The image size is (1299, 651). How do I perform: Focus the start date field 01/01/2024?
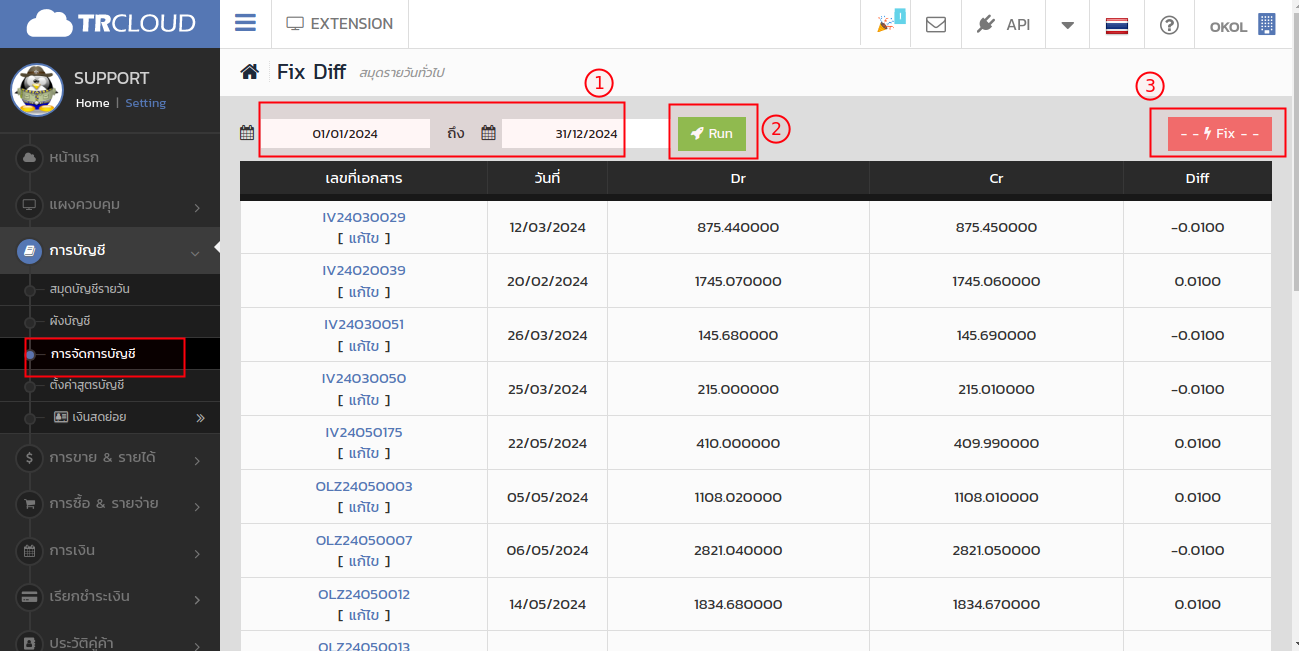tap(345, 133)
